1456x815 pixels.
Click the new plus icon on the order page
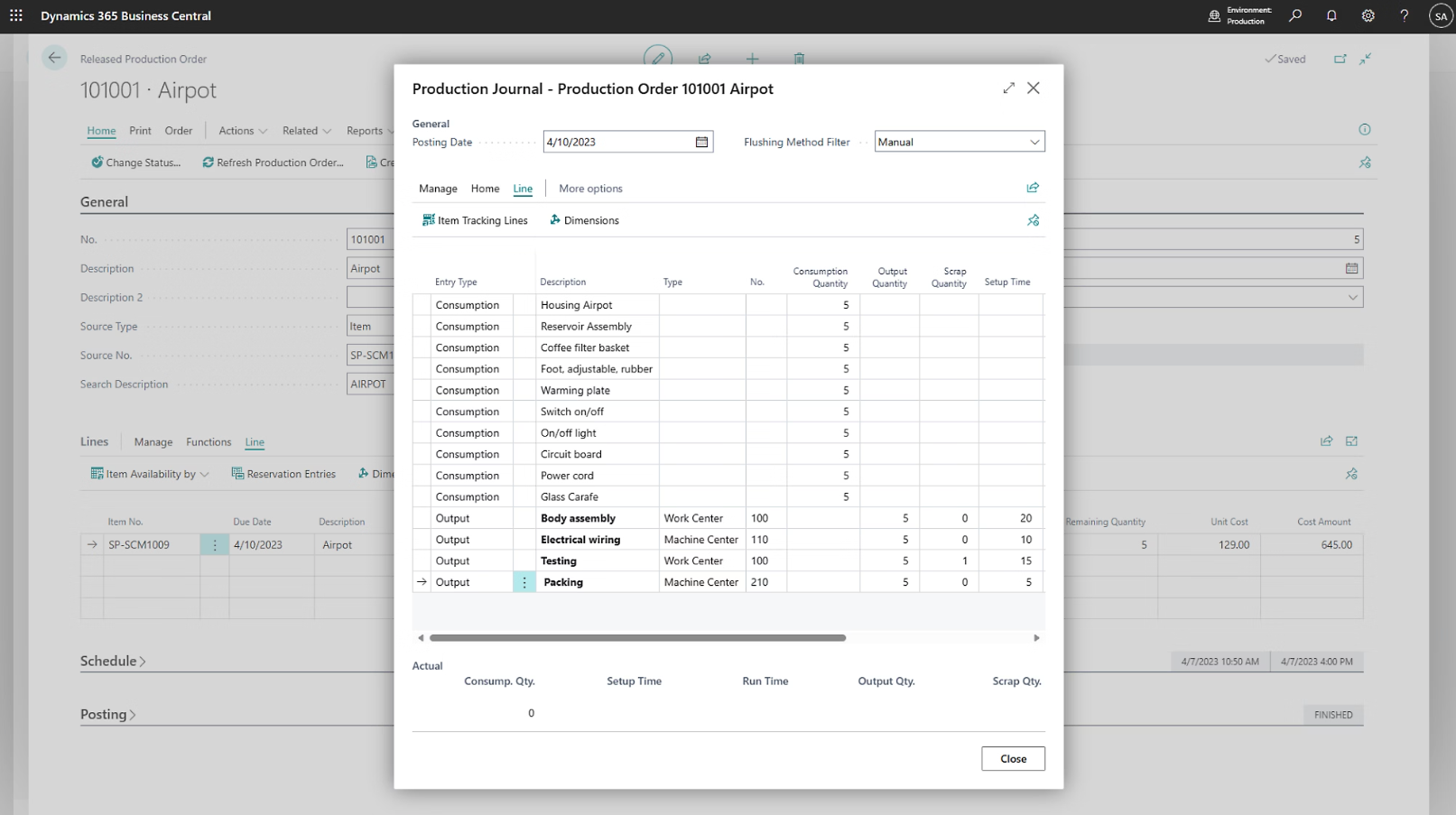(x=752, y=59)
